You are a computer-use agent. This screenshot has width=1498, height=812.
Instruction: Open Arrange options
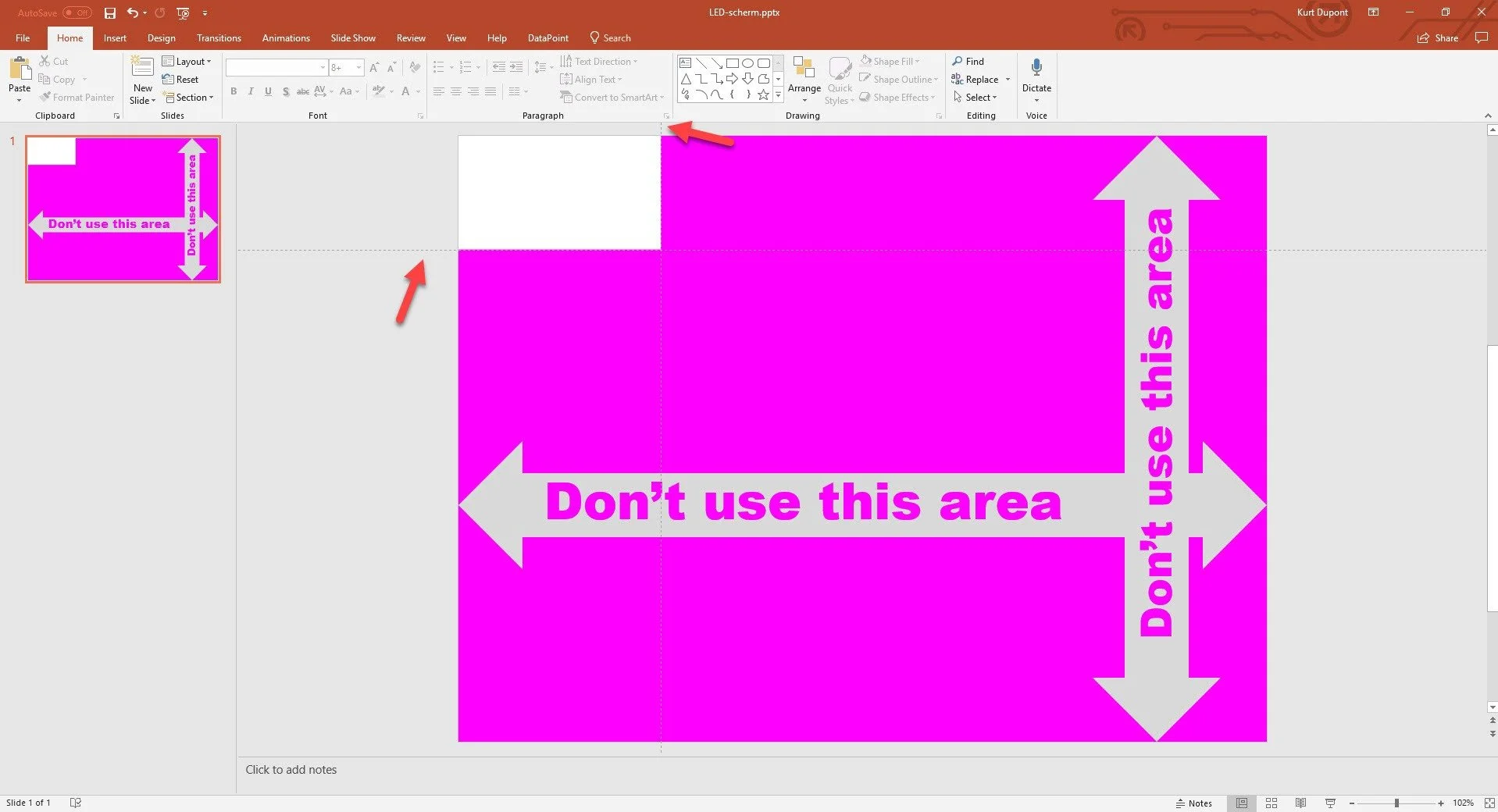pos(804,79)
